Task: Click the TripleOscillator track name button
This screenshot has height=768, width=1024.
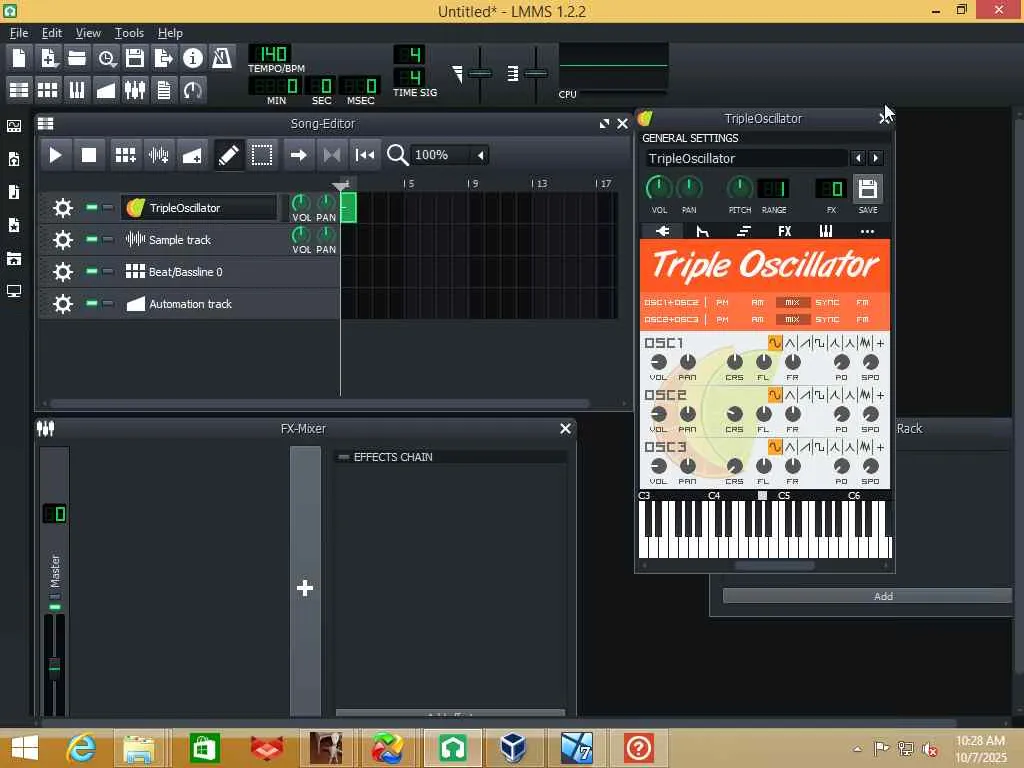Action: (x=199, y=208)
